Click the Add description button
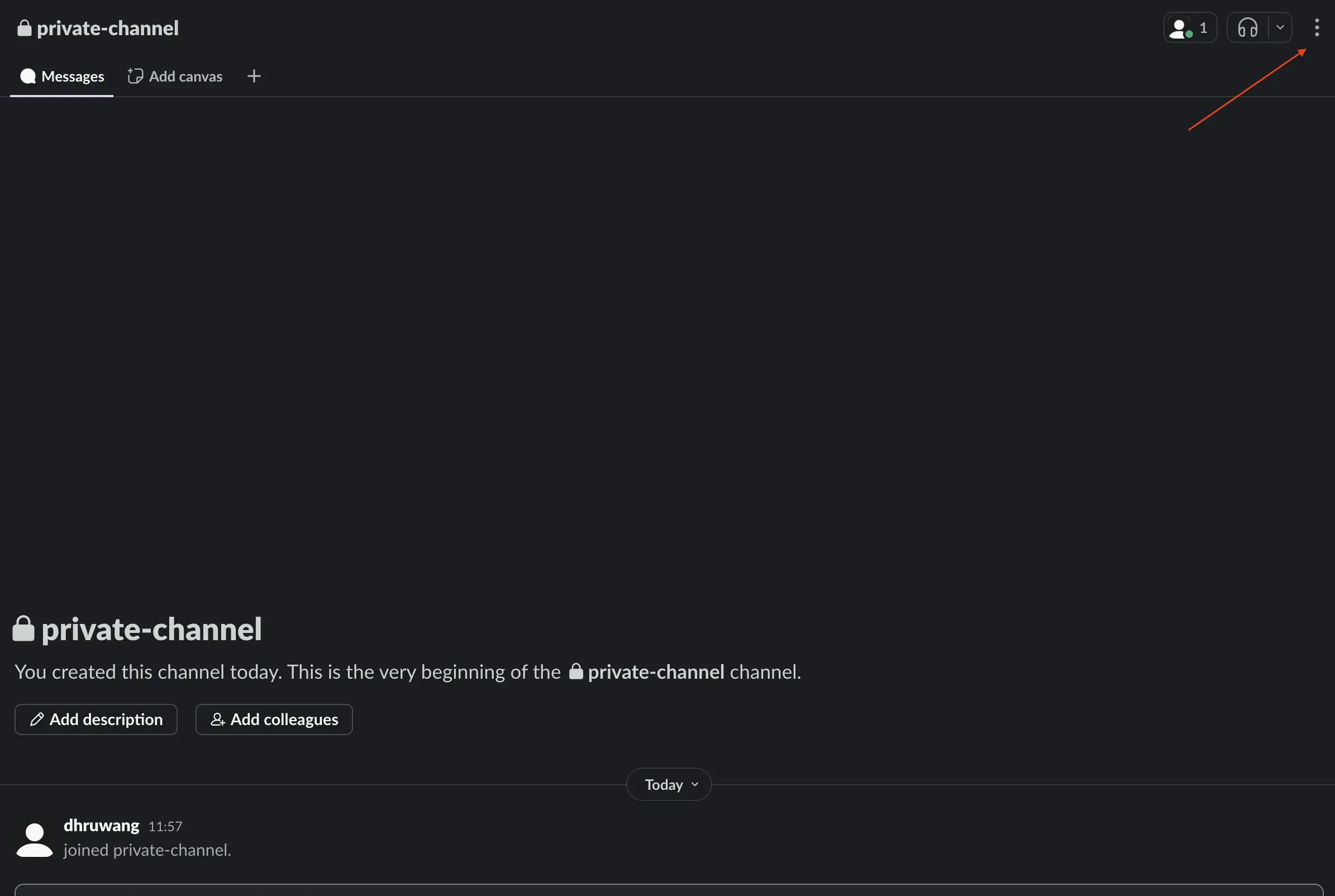Image resolution: width=1335 pixels, height=896 pixels. coord(96,719)
